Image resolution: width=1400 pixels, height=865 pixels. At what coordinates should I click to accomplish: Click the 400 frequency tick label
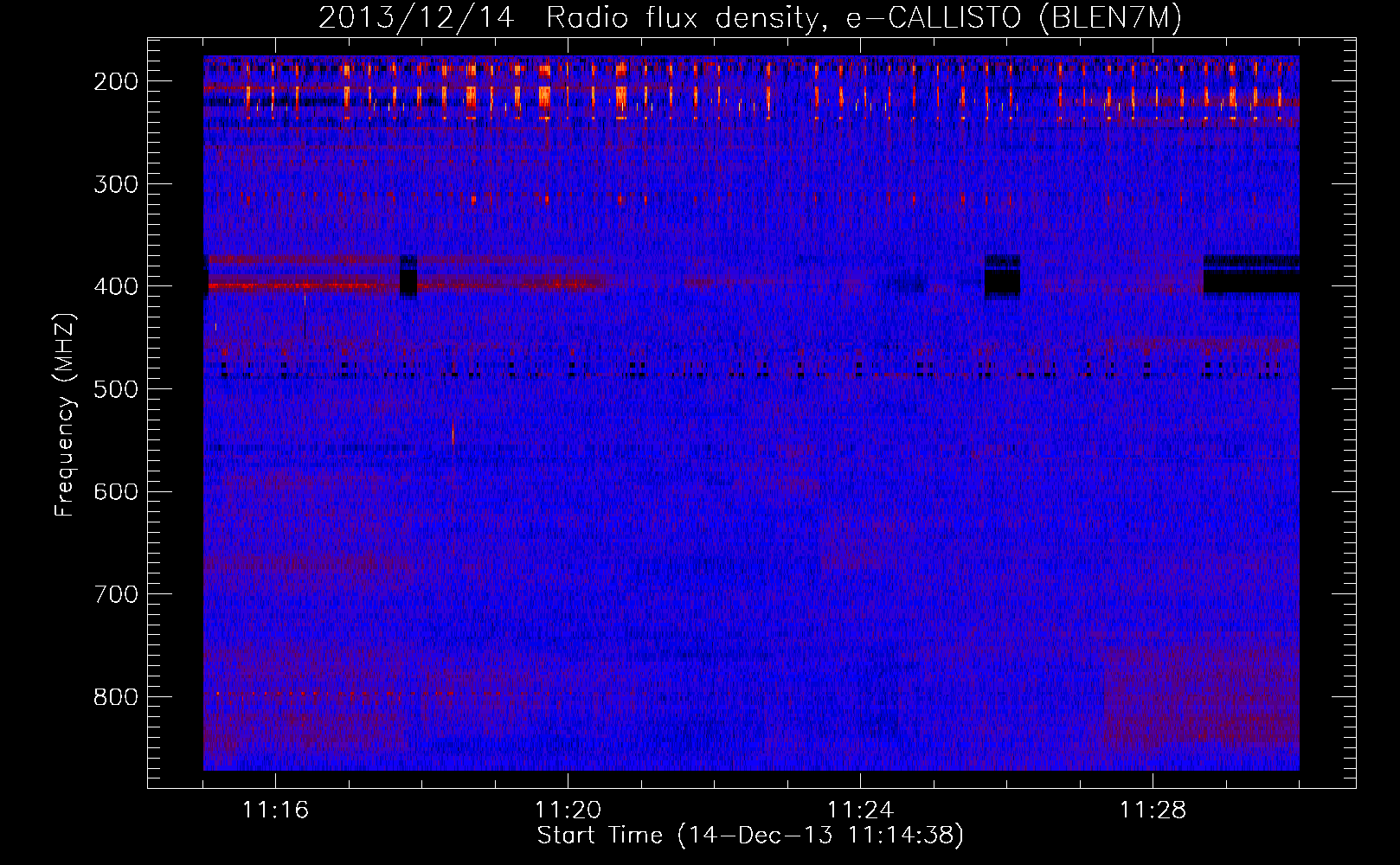click(x=115, y=286)
